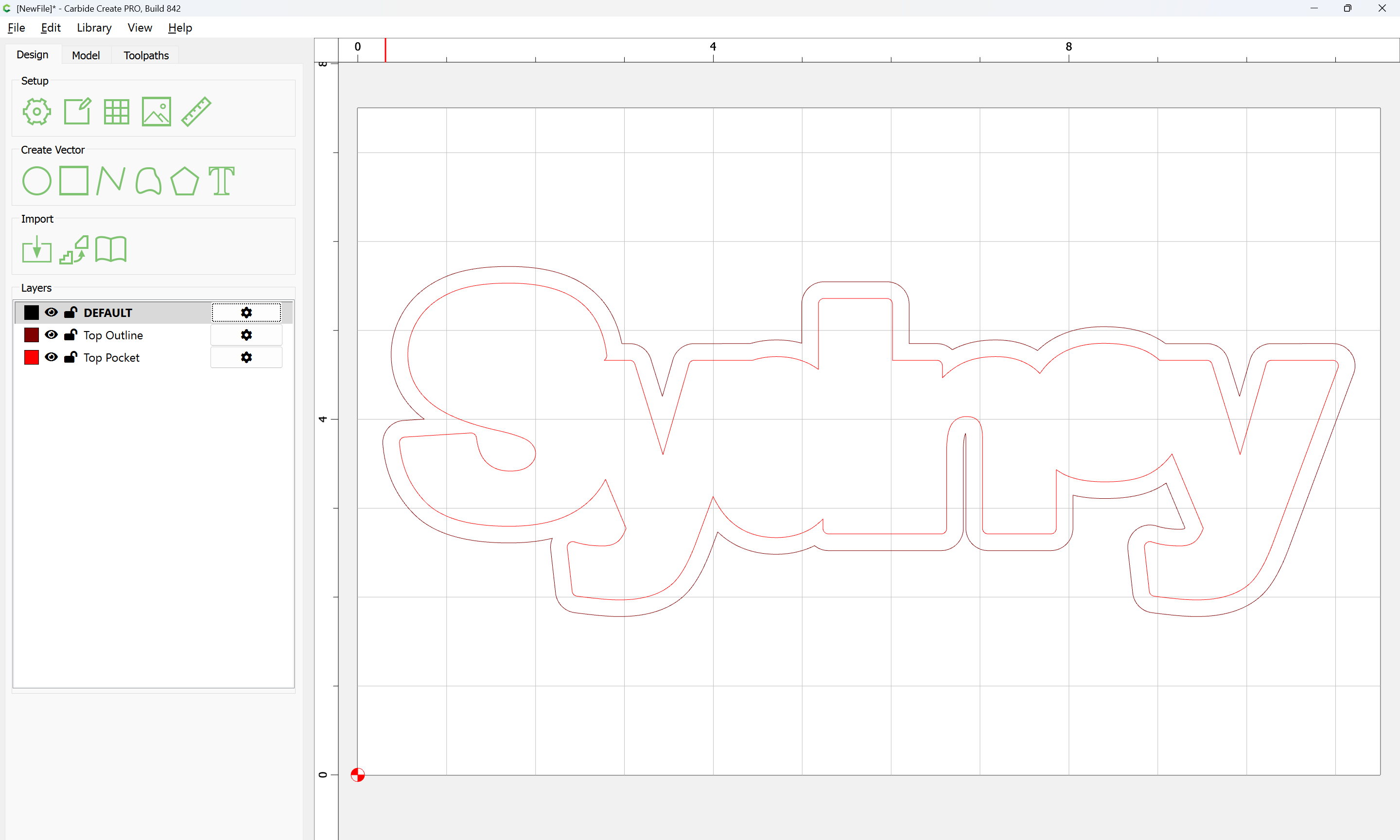1400x840 pixels.
Task: Select the Top Outline layer row
Action: pyautogui.click(x=113, y=335)
